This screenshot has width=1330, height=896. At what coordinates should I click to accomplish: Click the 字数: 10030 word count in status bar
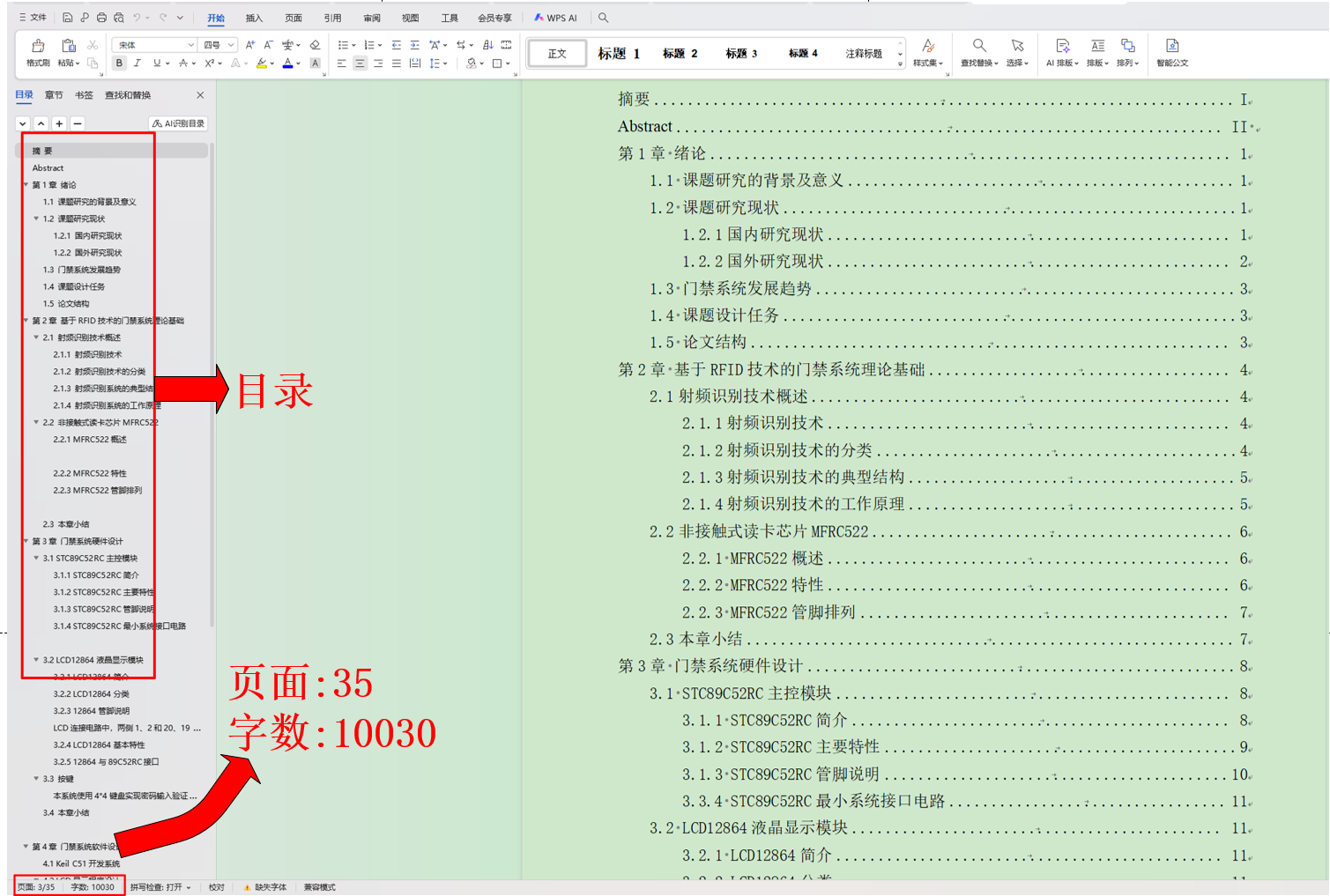(x=93, y=887)
